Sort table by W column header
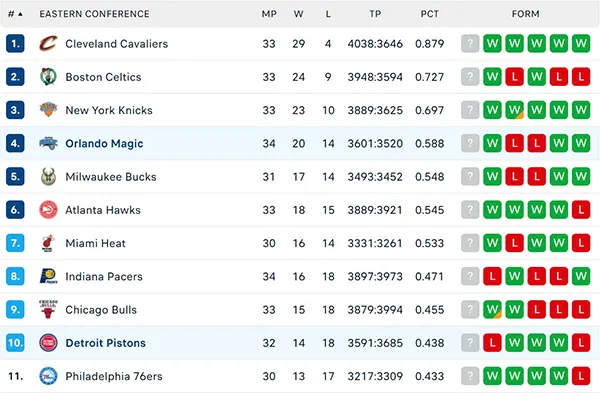The image size is (600, 393). (x=298, y=14)
